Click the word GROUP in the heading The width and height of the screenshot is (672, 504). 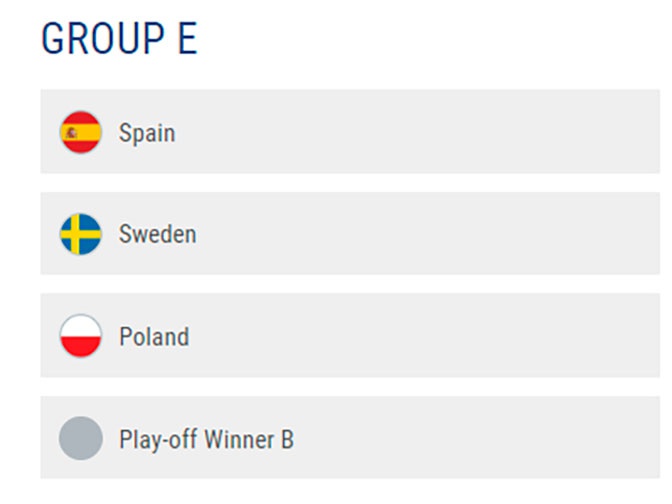coord(103,39)
